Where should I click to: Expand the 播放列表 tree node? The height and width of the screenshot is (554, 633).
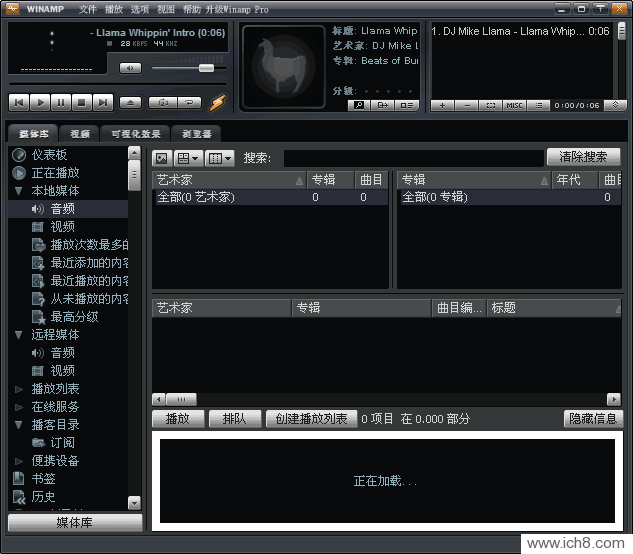pos(18,389)
